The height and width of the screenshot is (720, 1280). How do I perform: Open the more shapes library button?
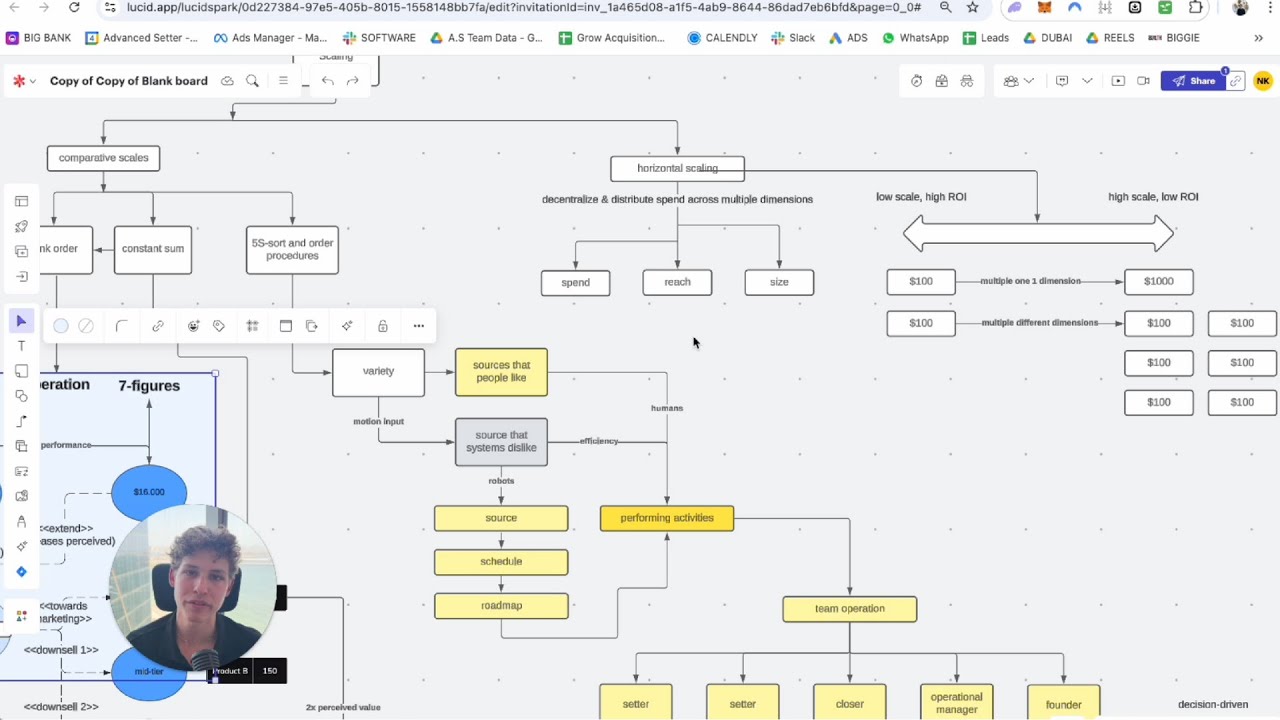pyautogui.click(x=21, y=616)
